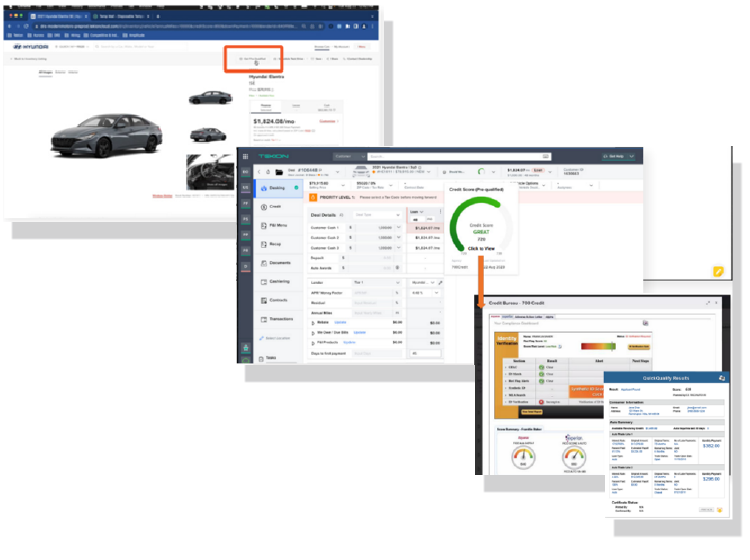The width and height of the screenshot is (750, 560).
Task: Open the Loan column type dropdown
Action: coord(417,211)
